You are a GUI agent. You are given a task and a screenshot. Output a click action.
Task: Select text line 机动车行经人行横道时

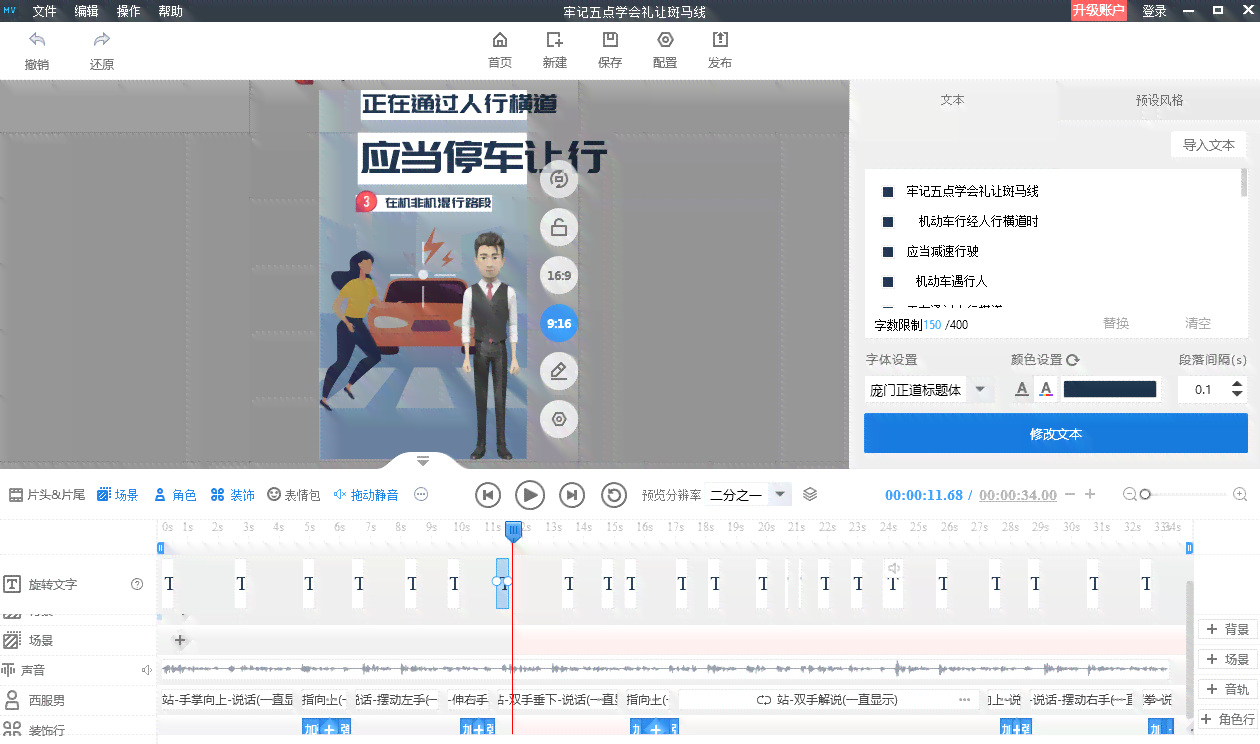[x=978, y=221]
